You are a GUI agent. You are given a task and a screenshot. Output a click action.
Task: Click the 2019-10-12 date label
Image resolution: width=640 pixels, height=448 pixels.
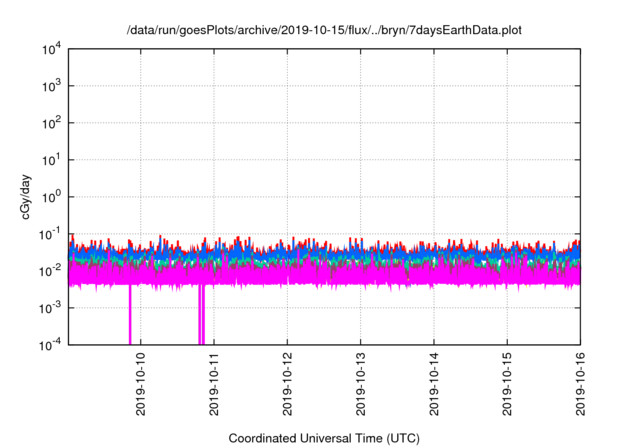click(287, 384)
